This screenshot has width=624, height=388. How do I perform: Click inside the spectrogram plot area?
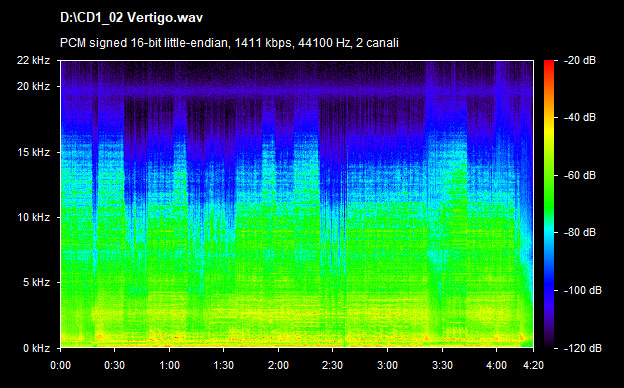coord(297,204)
